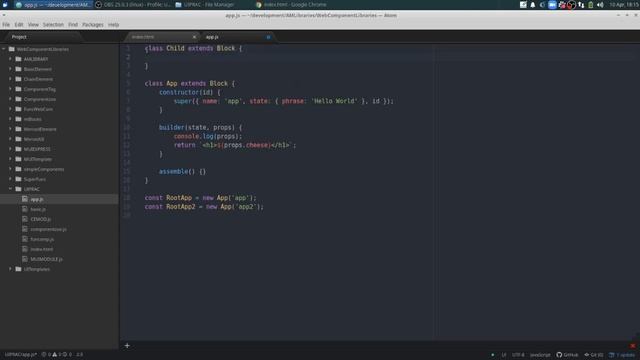This screenshot has height=360, width=640.
Task: Open MUIMODULE.js in the project tree
Action: point(47,259)
